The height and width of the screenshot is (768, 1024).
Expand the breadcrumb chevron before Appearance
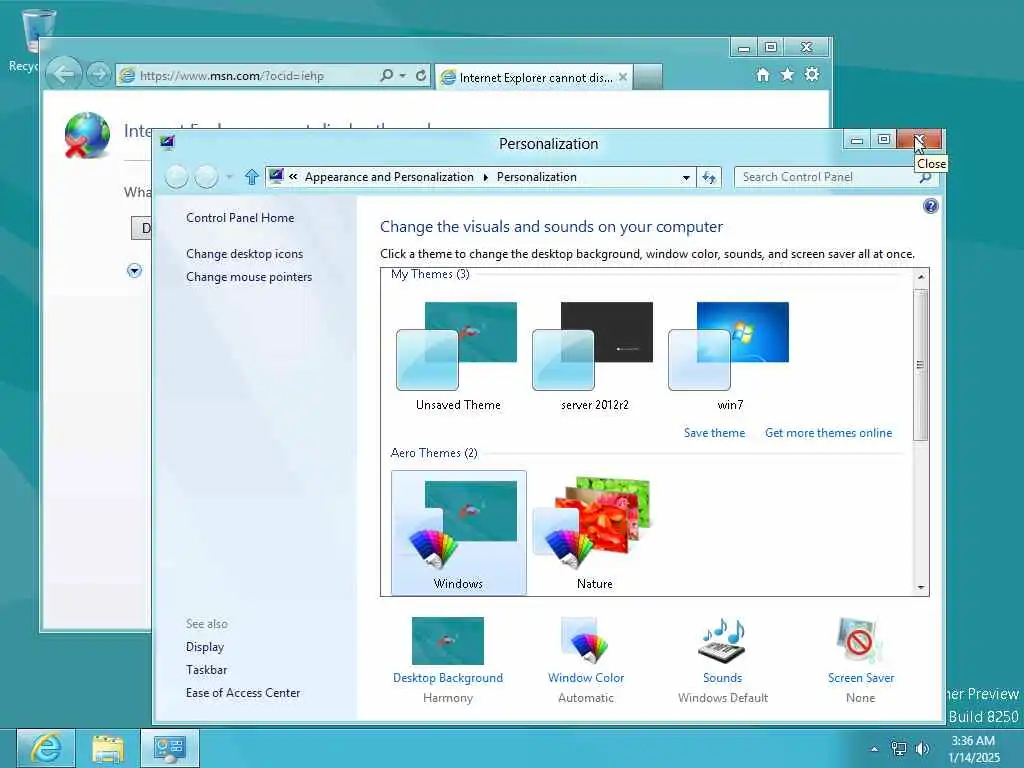click(293, 176)
